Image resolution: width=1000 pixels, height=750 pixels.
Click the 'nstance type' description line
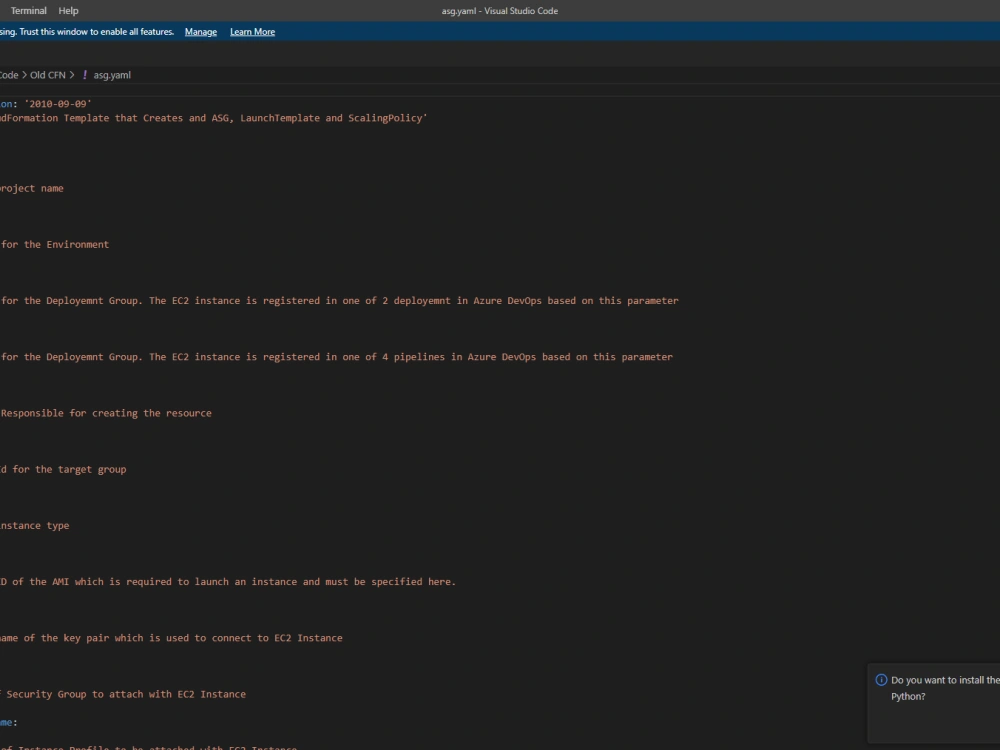(x=34, y=526)
